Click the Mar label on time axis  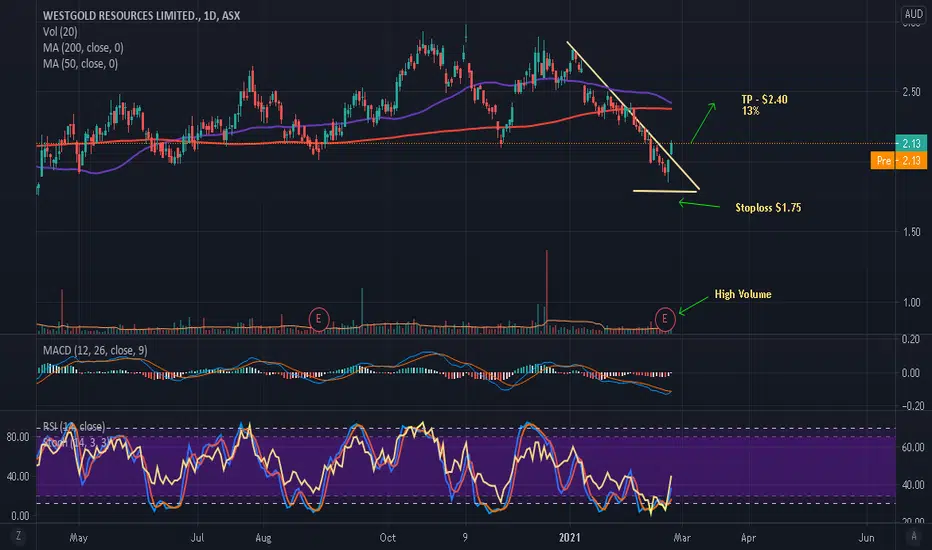click(x=682, y=538)
